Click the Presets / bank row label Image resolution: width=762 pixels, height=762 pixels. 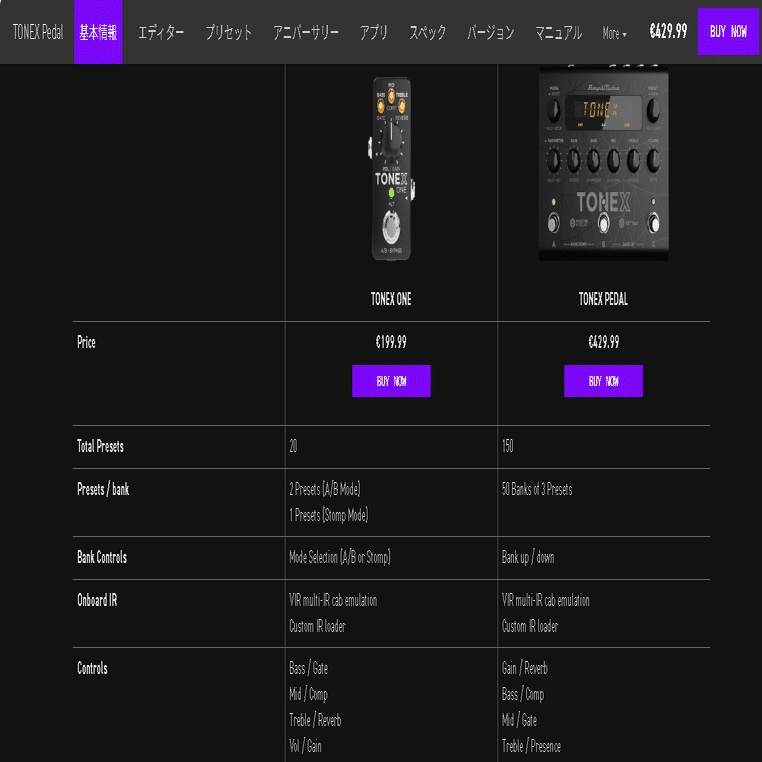[x=103, y=489]
